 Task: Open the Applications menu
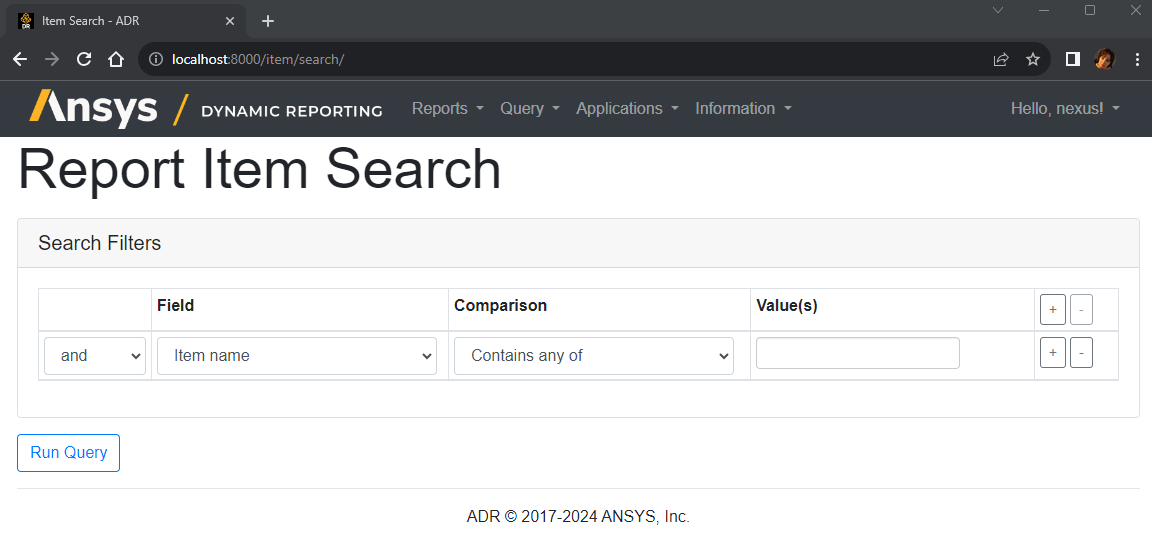point(627,109)
